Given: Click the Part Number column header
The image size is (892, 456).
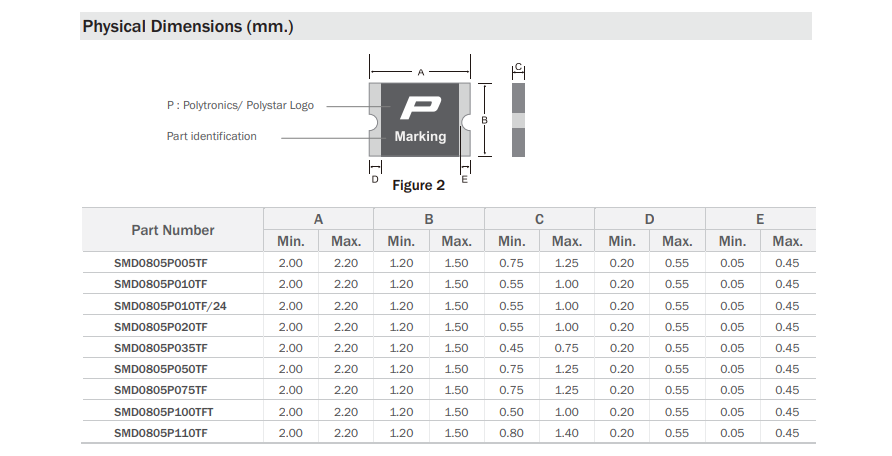Looking at the screenshot, I should pos(173,230).
